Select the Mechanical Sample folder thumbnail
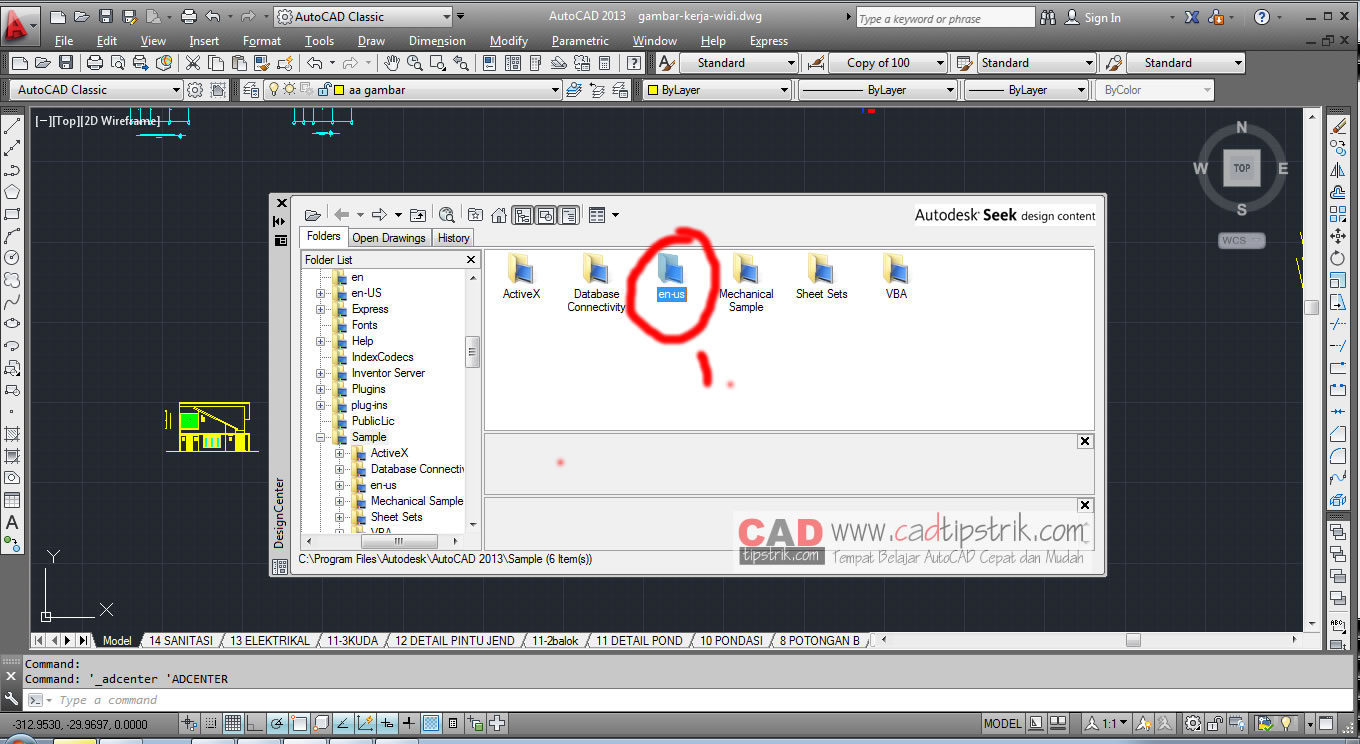The image size is (1360, 744). [746, 283]
